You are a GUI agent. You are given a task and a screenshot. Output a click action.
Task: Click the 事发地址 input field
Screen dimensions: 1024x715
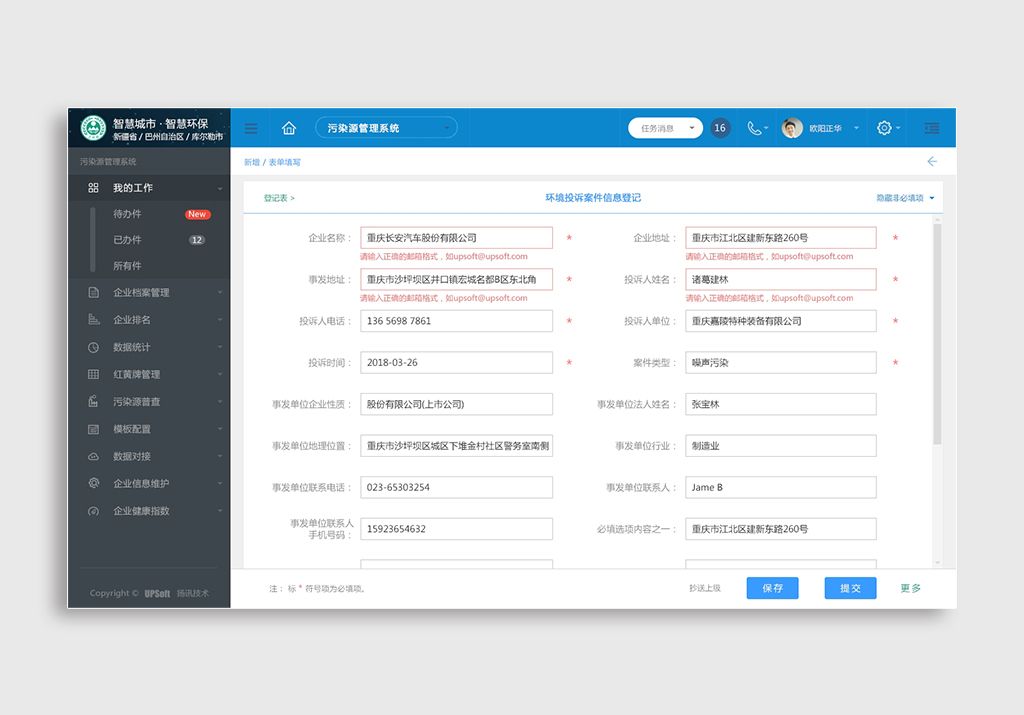(456, 279)
